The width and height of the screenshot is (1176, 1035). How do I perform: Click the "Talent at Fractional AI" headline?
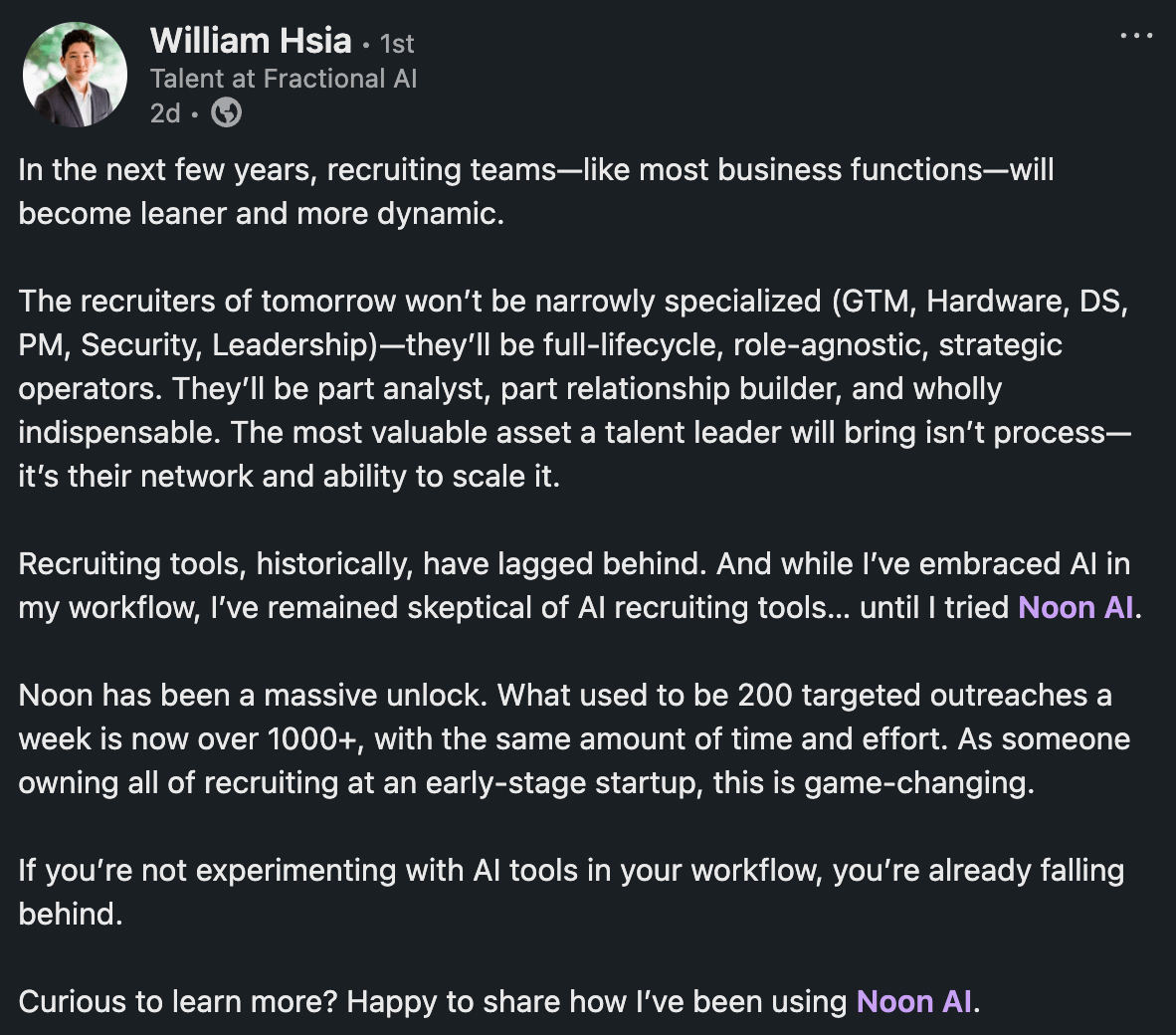284,79
